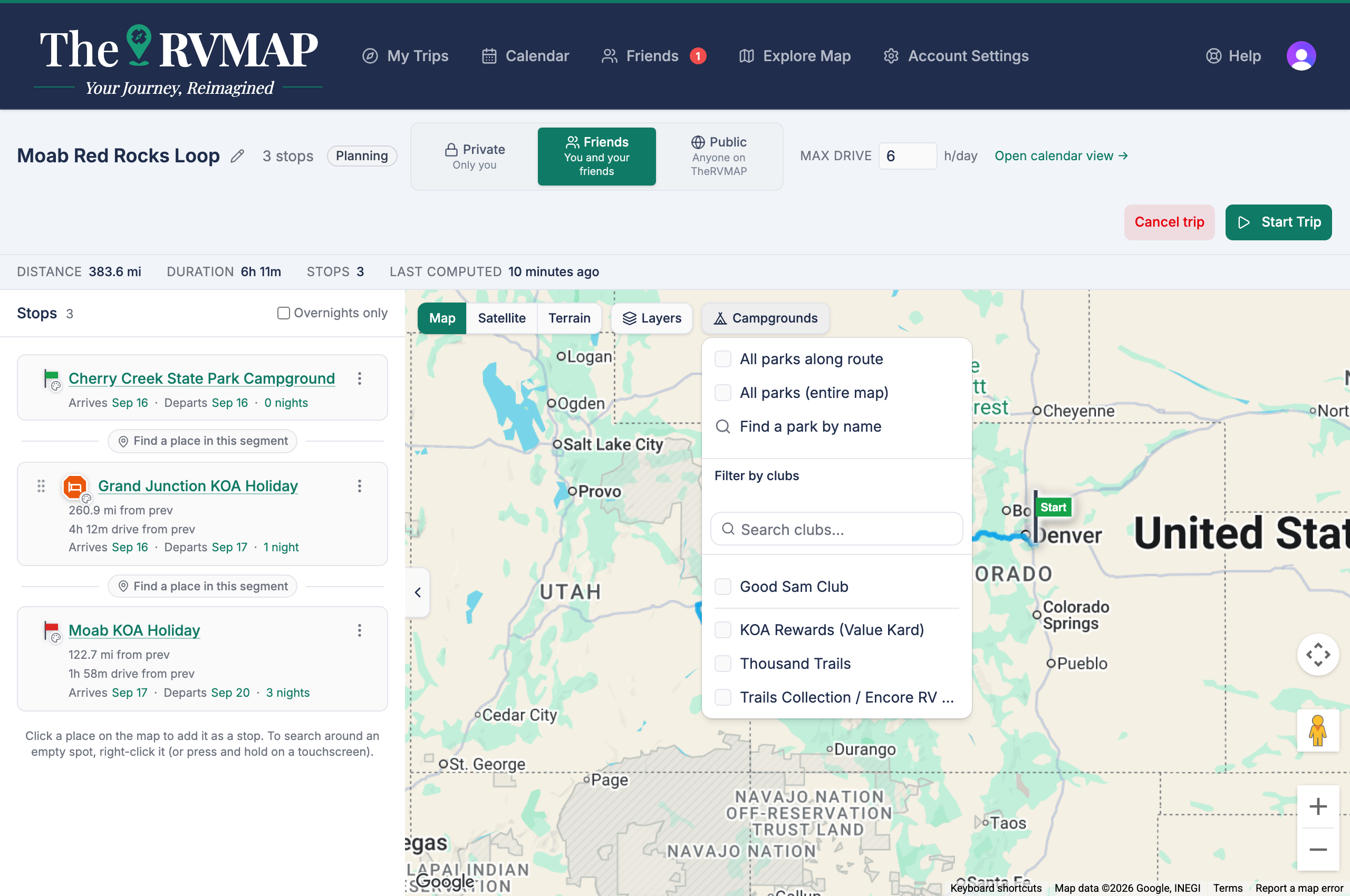Open Grand Junction KOA Holiday link
1350x896 pixels.
(x=198, y=486)
